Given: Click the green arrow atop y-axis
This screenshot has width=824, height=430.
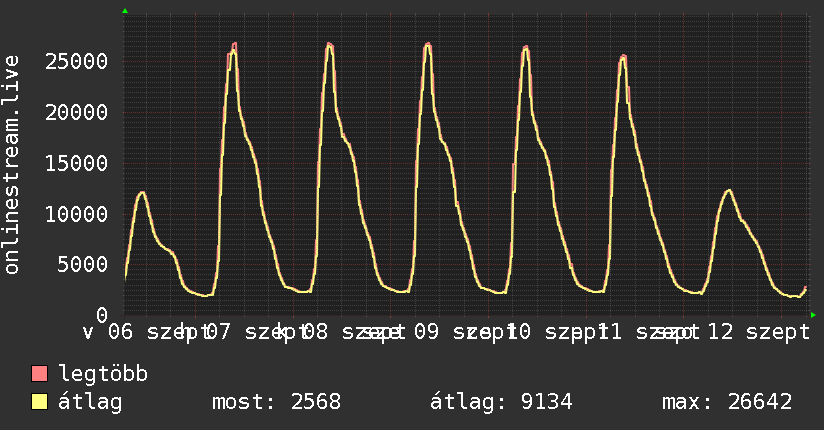Looking at the screenshot, I should click(x=125, y=11).
